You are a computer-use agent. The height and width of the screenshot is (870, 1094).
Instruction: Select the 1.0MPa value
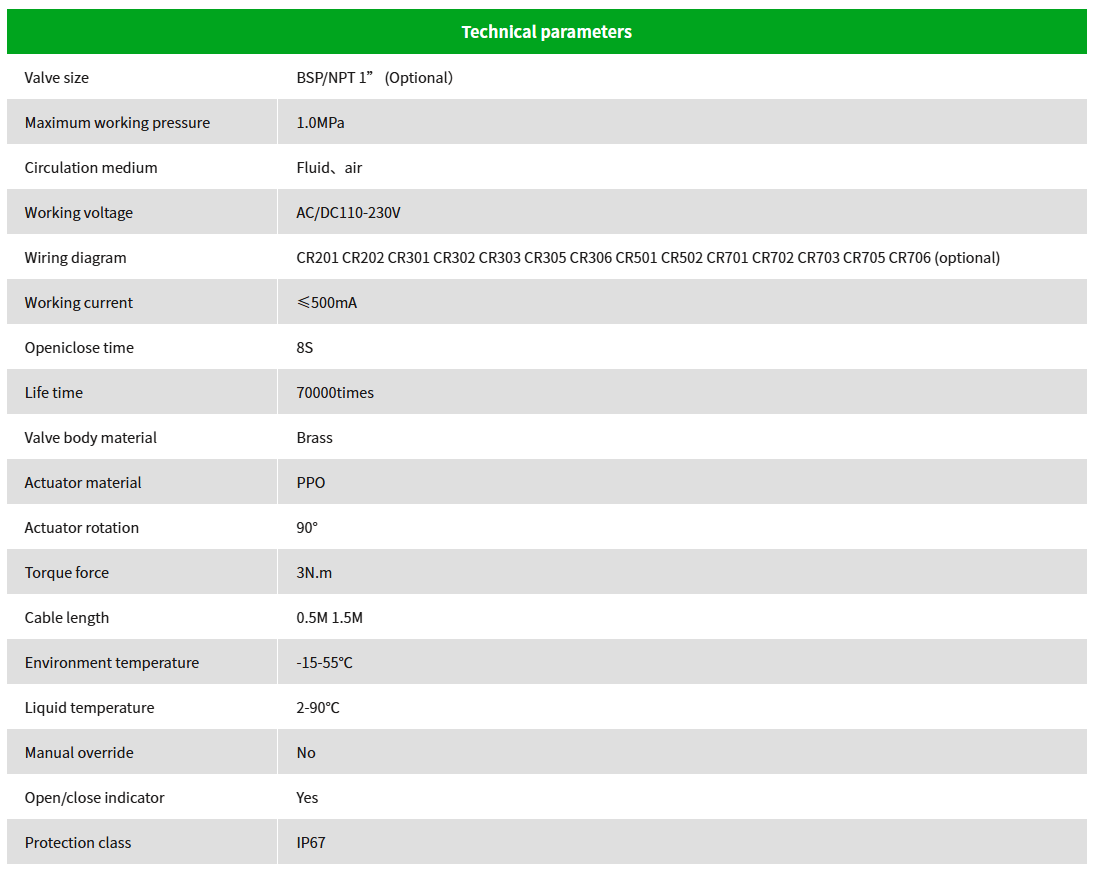(x=320, y=123)
